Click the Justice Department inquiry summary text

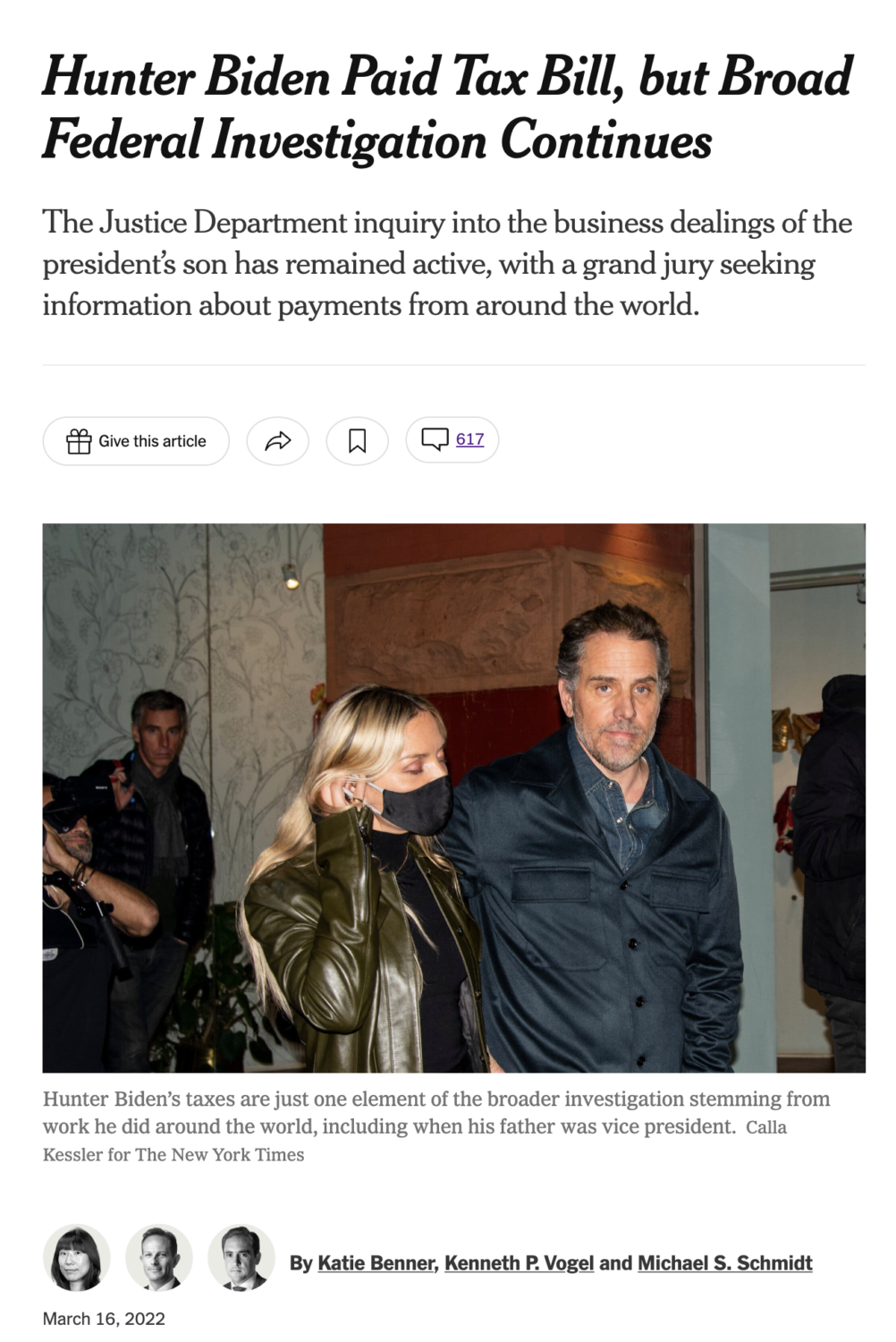click(x=447, y=264)
